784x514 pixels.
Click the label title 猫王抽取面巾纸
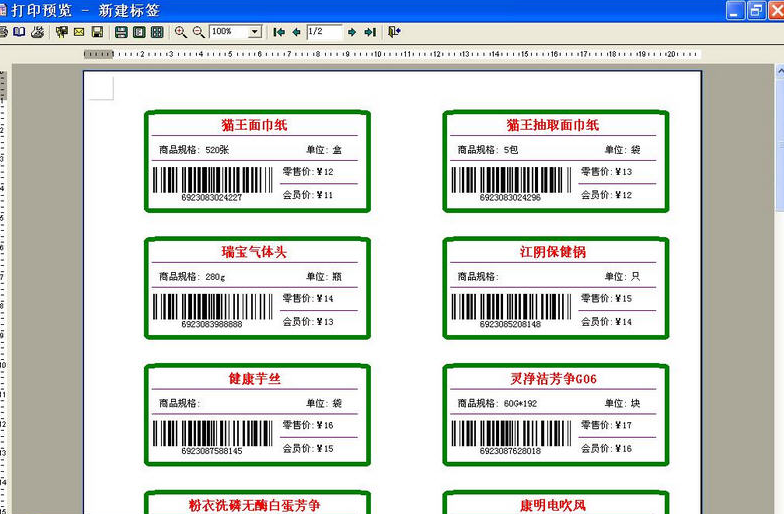(x=552, y=125)
